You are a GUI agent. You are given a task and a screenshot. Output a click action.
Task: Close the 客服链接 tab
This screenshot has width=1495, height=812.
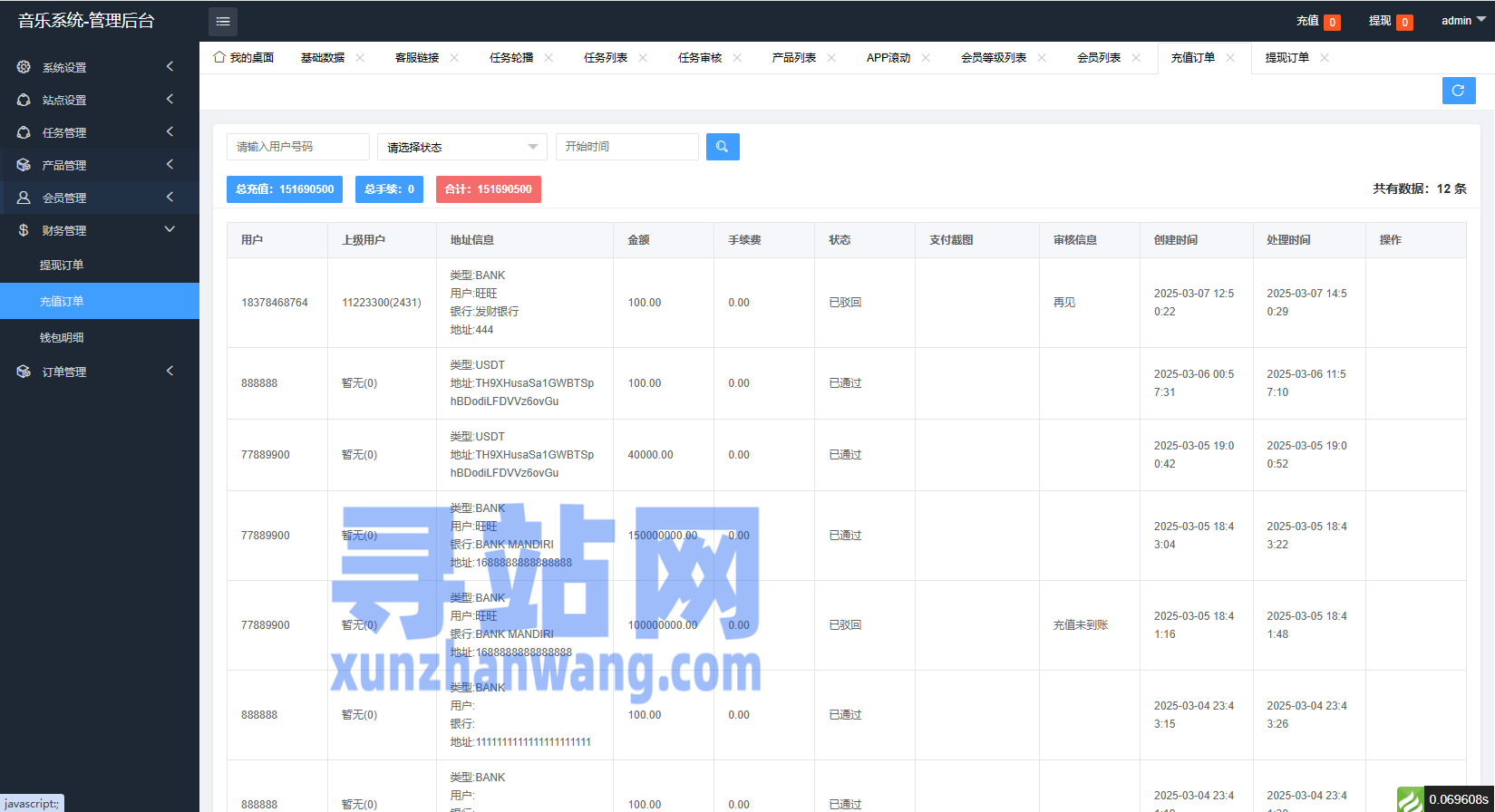(x=454, y=57)
